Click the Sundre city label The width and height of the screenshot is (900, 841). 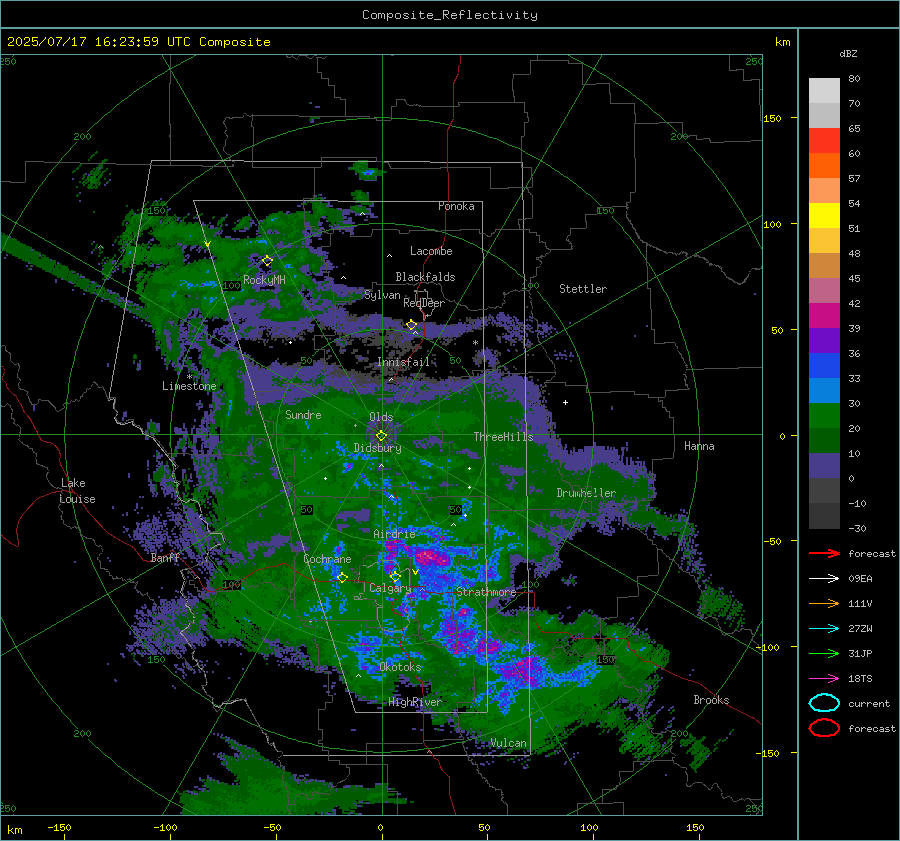tap(303, 415)
